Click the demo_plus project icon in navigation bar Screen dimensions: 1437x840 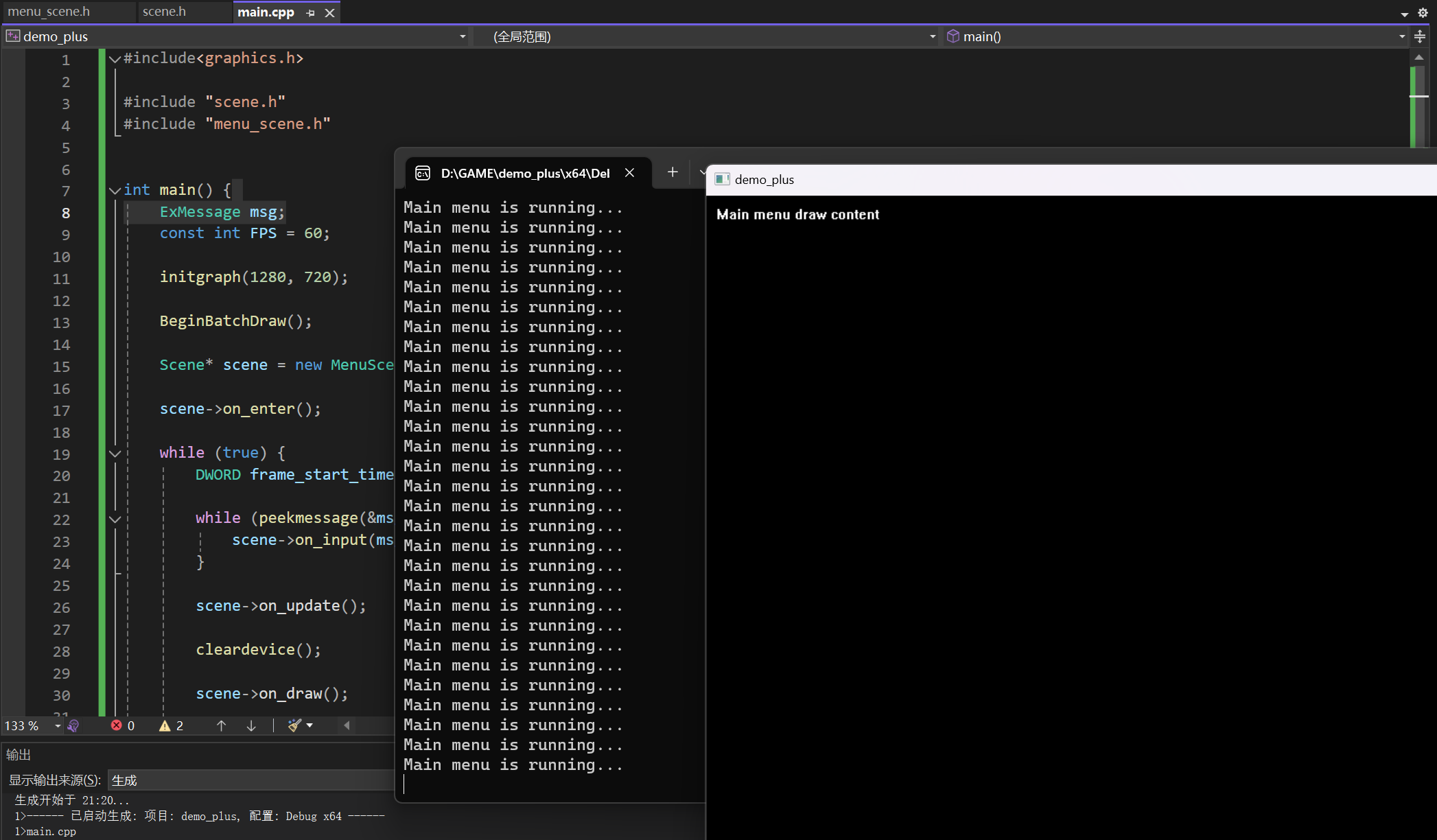point(13,36)
